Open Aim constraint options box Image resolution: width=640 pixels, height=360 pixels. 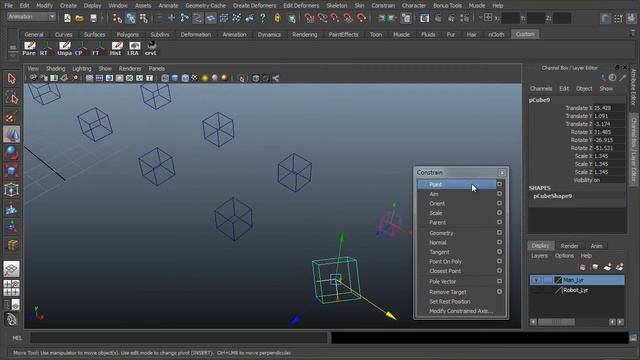point(499,194)
